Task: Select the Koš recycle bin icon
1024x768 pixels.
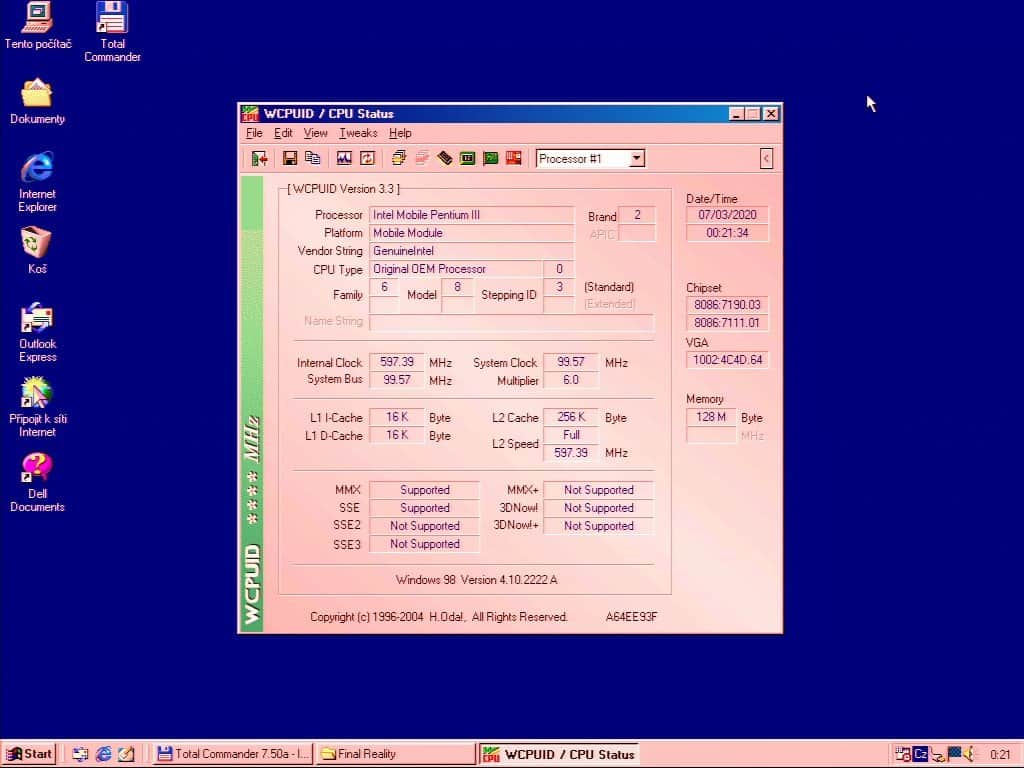Action: (x=37, y=250)
